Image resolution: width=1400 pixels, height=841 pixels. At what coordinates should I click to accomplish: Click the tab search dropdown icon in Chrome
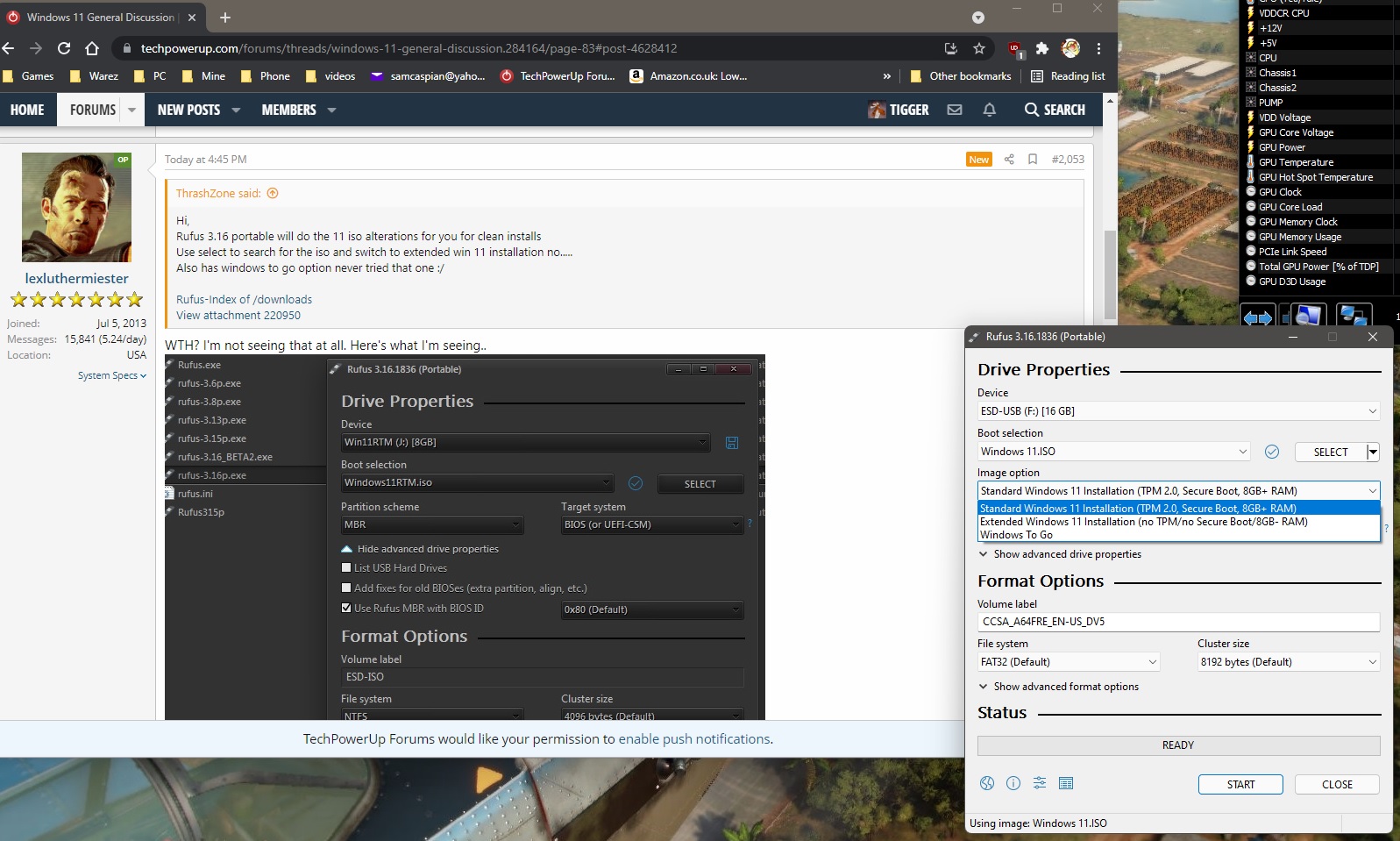click(x=978, y=18)
